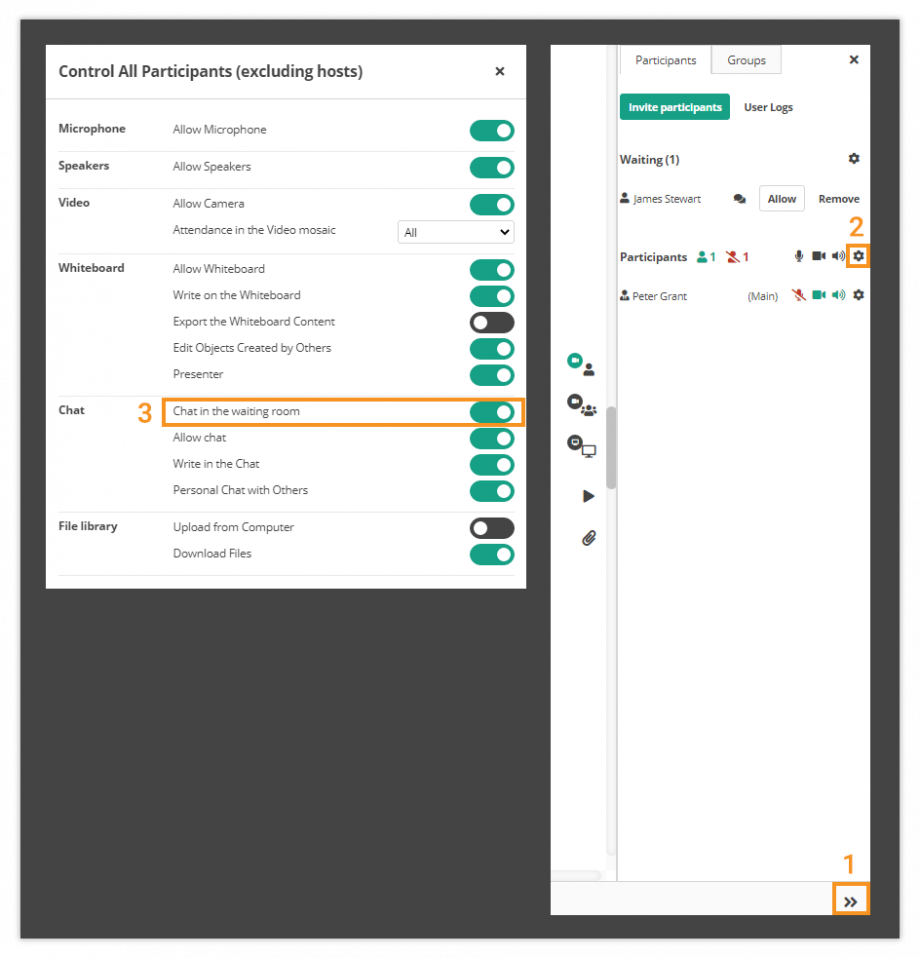This screenshot has width=920, height=958.
Task: Open the attachments paperclip icon
Action: (x=589, y=537)
